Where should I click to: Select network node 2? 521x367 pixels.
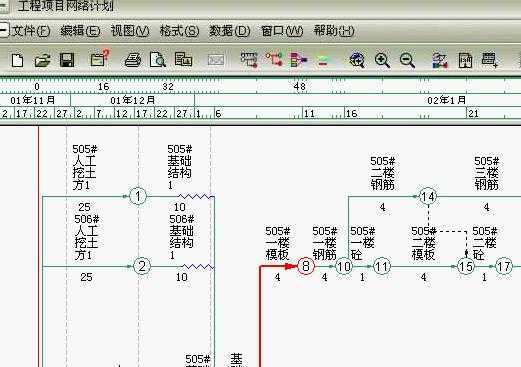pos(142,266)
